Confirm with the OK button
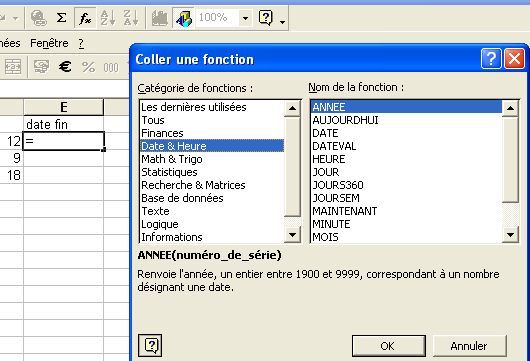530x361 pixels. pos(388,346)
